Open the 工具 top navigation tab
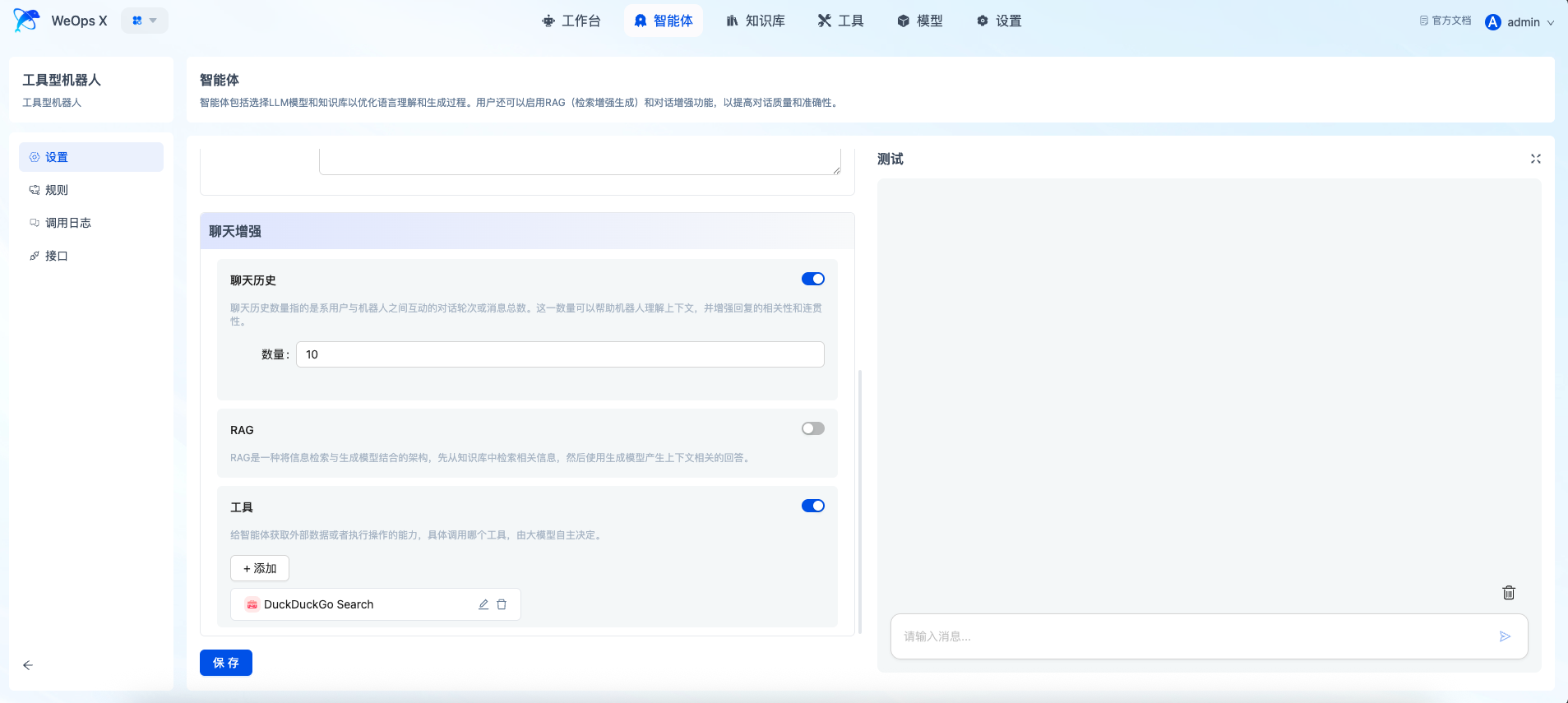This screenshot has width=1568, height=703. point(840,21)
